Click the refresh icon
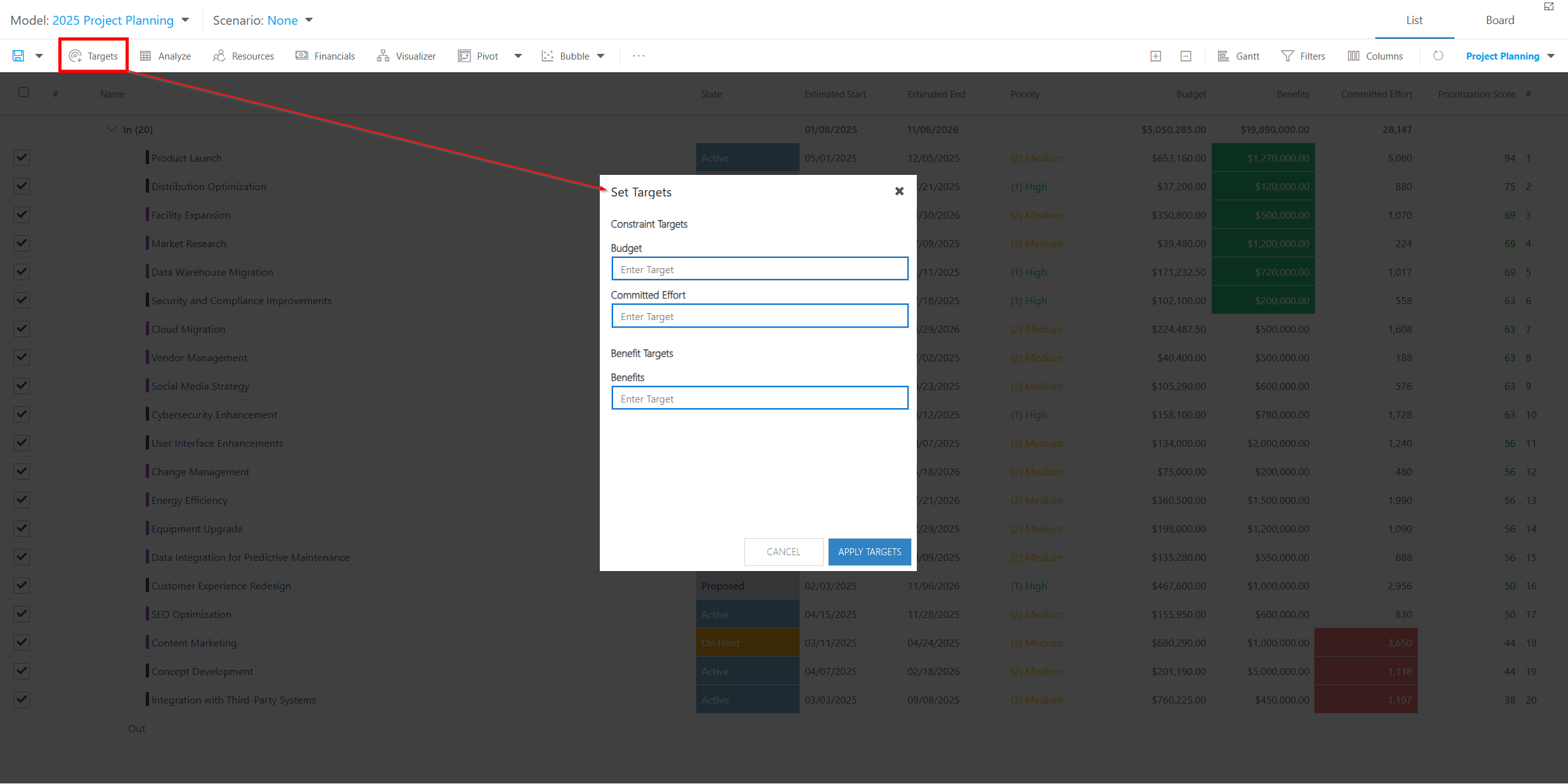The image size is (1568, 784). click(x=1438, y=56)
